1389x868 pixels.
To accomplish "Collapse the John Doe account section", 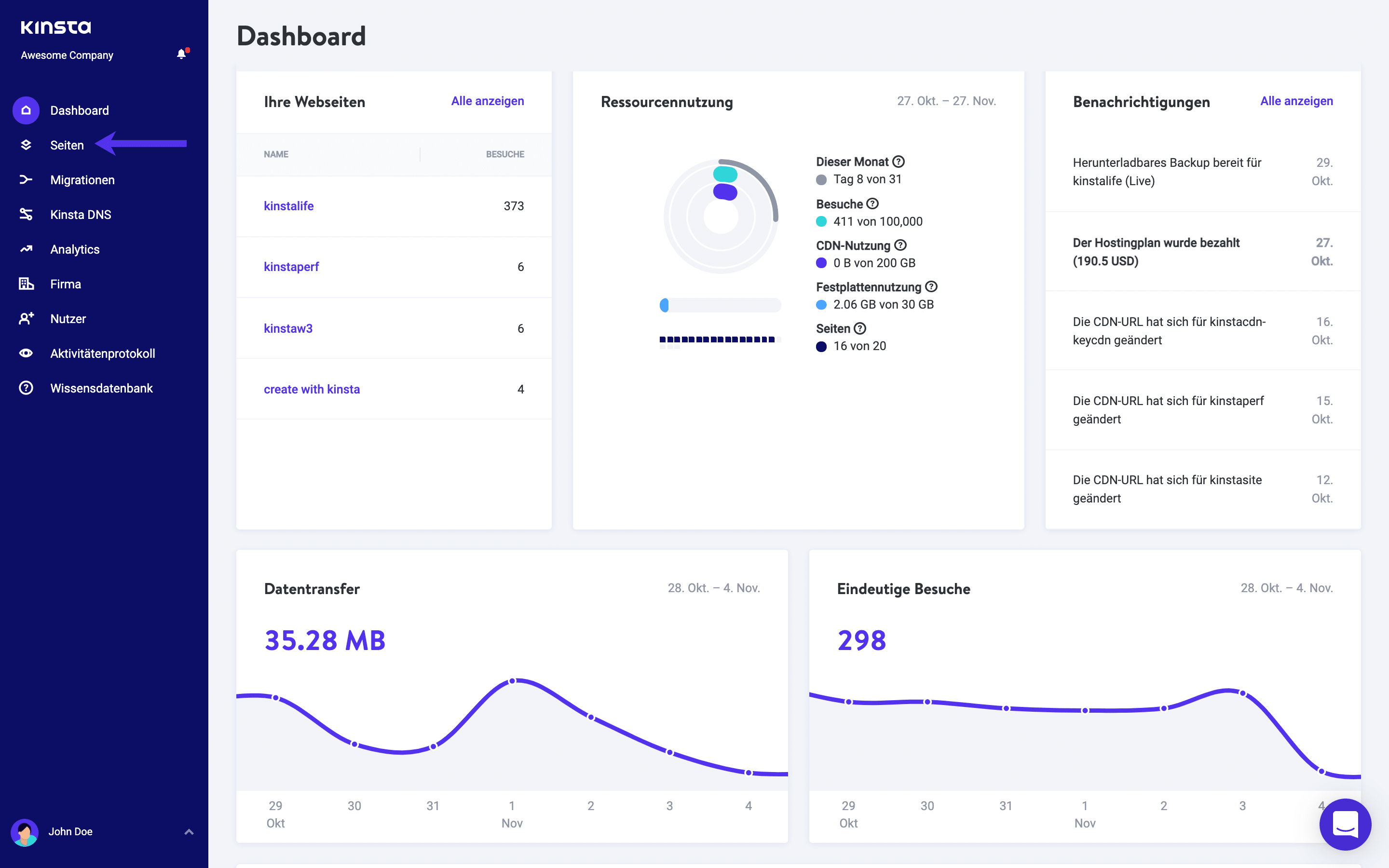I will (190, 831).
